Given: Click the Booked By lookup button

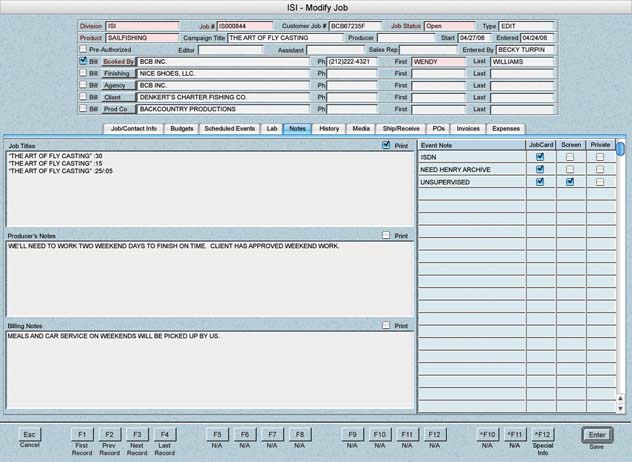Looking at the screenshot, I should point(118,61).
